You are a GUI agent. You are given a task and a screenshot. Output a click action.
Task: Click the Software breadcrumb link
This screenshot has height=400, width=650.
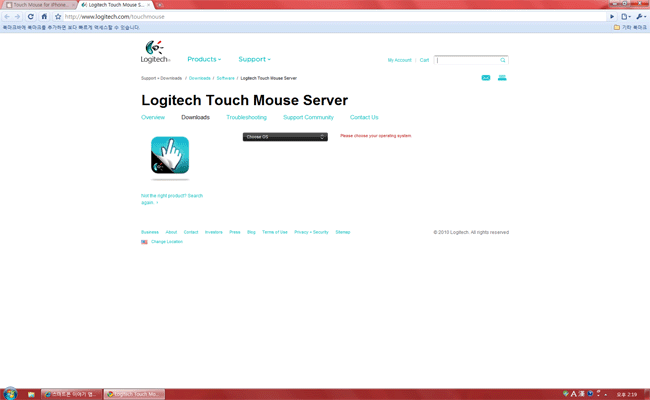coord(226,78)
